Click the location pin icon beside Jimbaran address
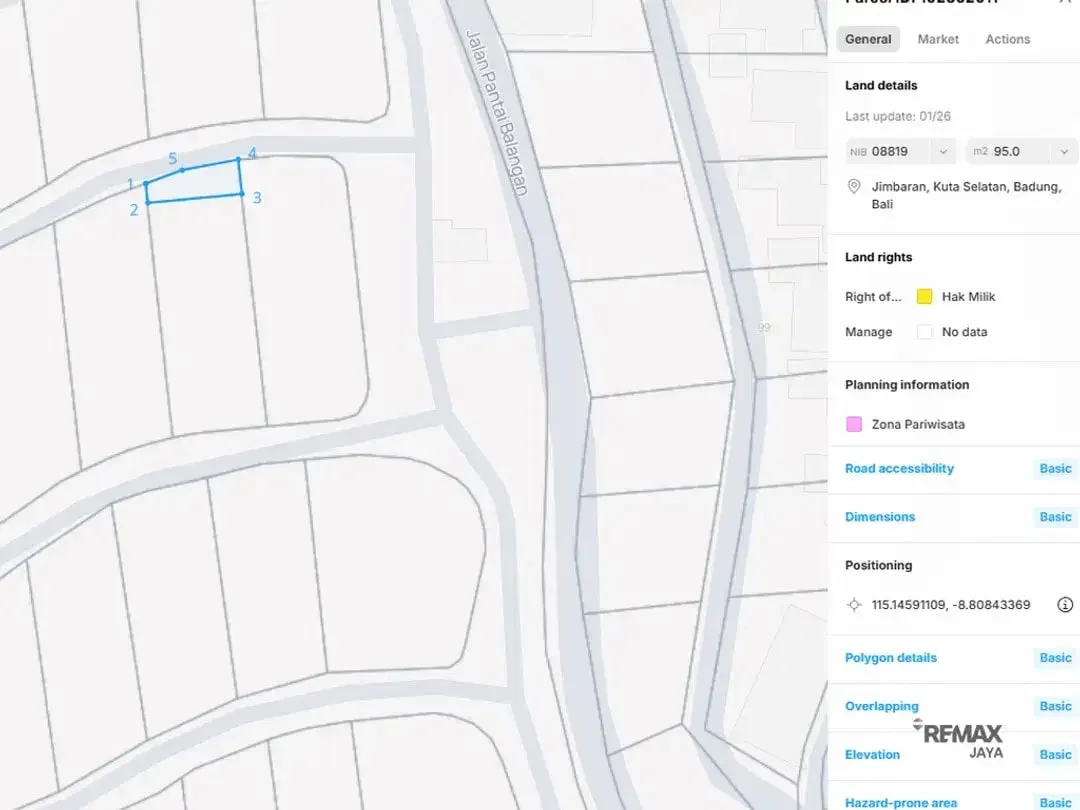The width and height of the screenshot is (1080, 810). [x=854, y=187]
